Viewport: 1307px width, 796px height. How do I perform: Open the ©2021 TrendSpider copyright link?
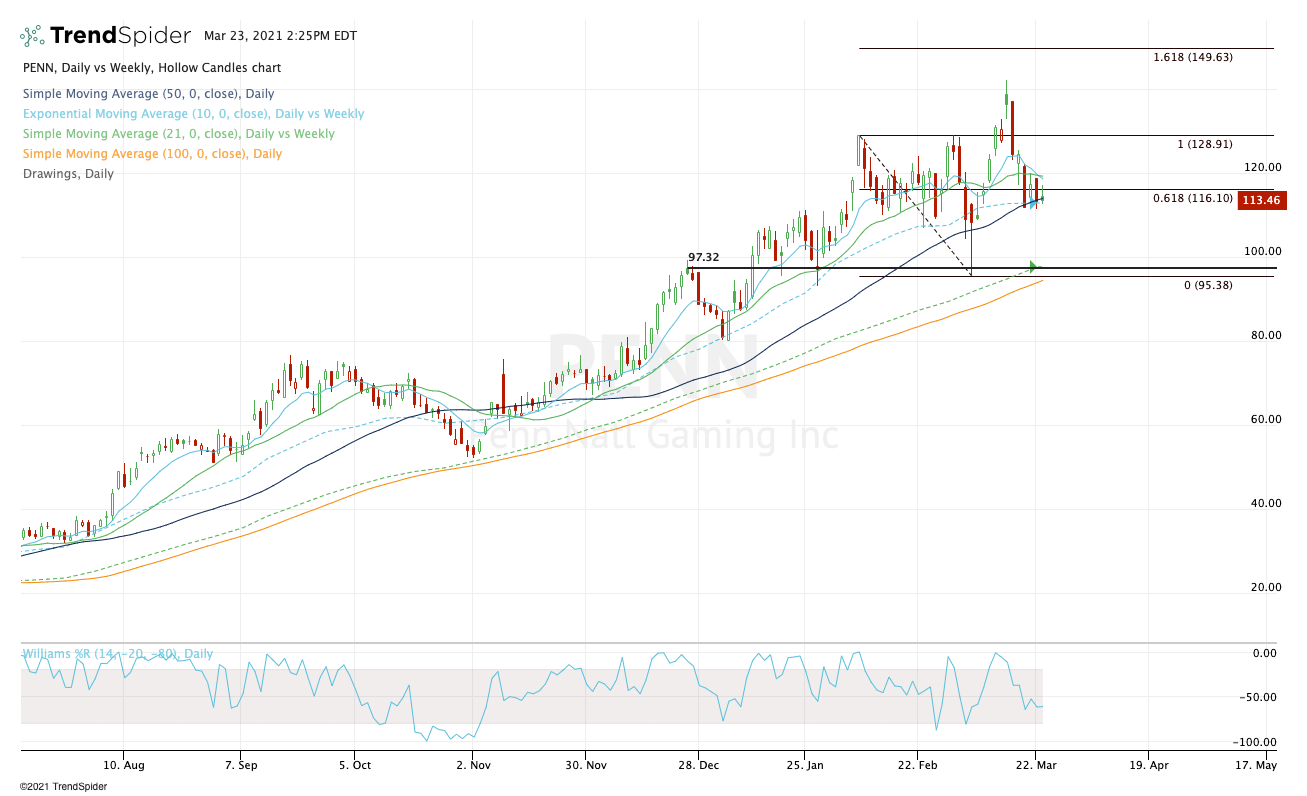pos(63,787)
